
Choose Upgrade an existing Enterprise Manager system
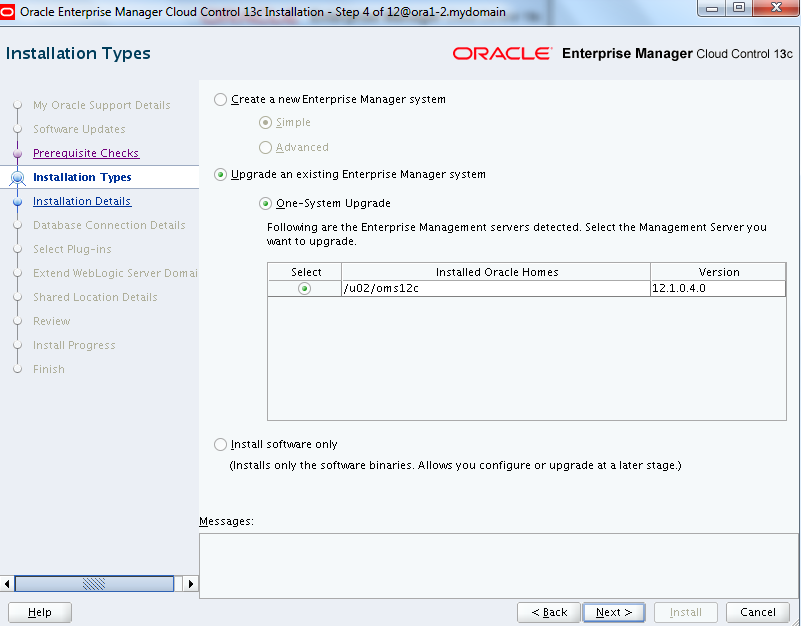(x=221, y=174)
